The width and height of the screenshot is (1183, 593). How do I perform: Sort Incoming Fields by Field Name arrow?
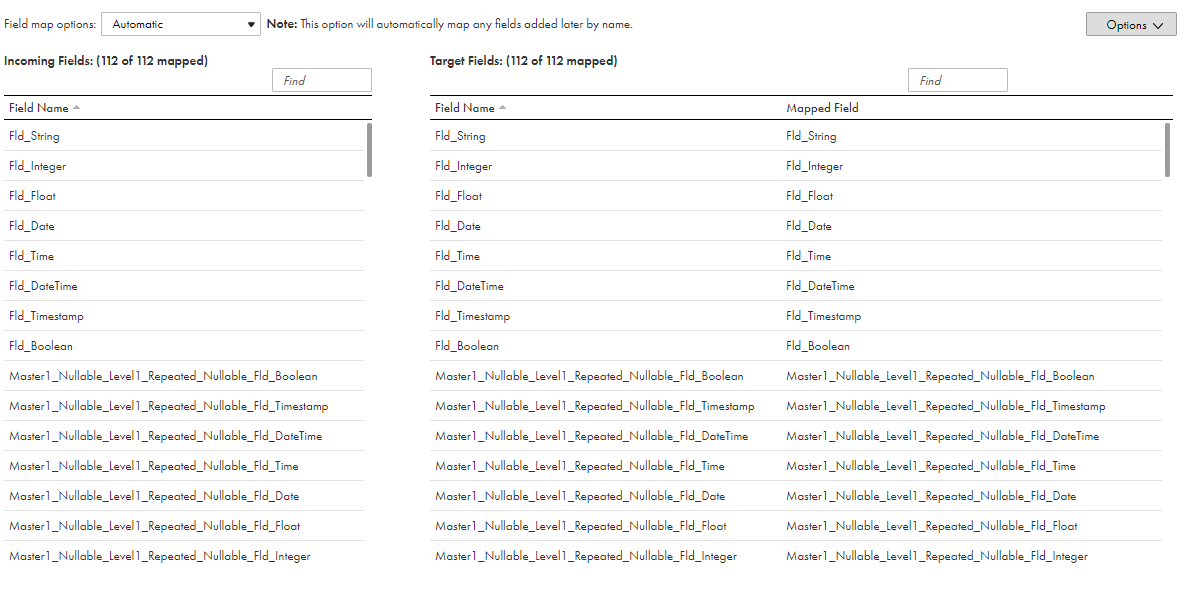(x=76, y=108)
